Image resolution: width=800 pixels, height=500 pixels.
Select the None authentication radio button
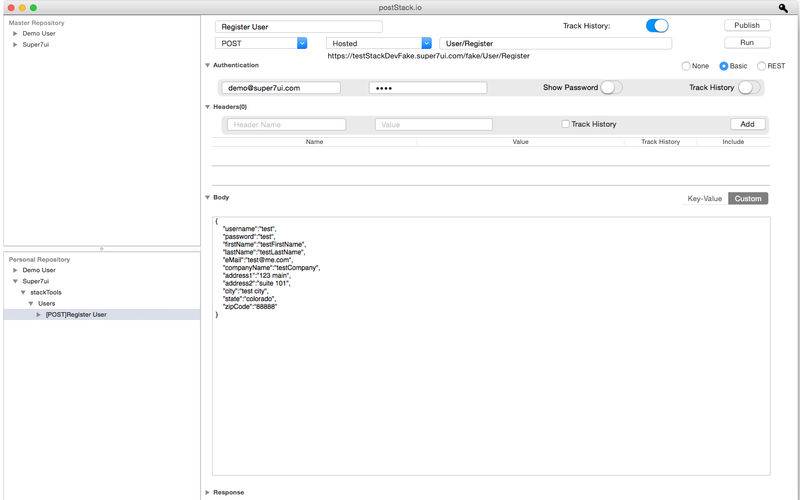pos(686,66)
